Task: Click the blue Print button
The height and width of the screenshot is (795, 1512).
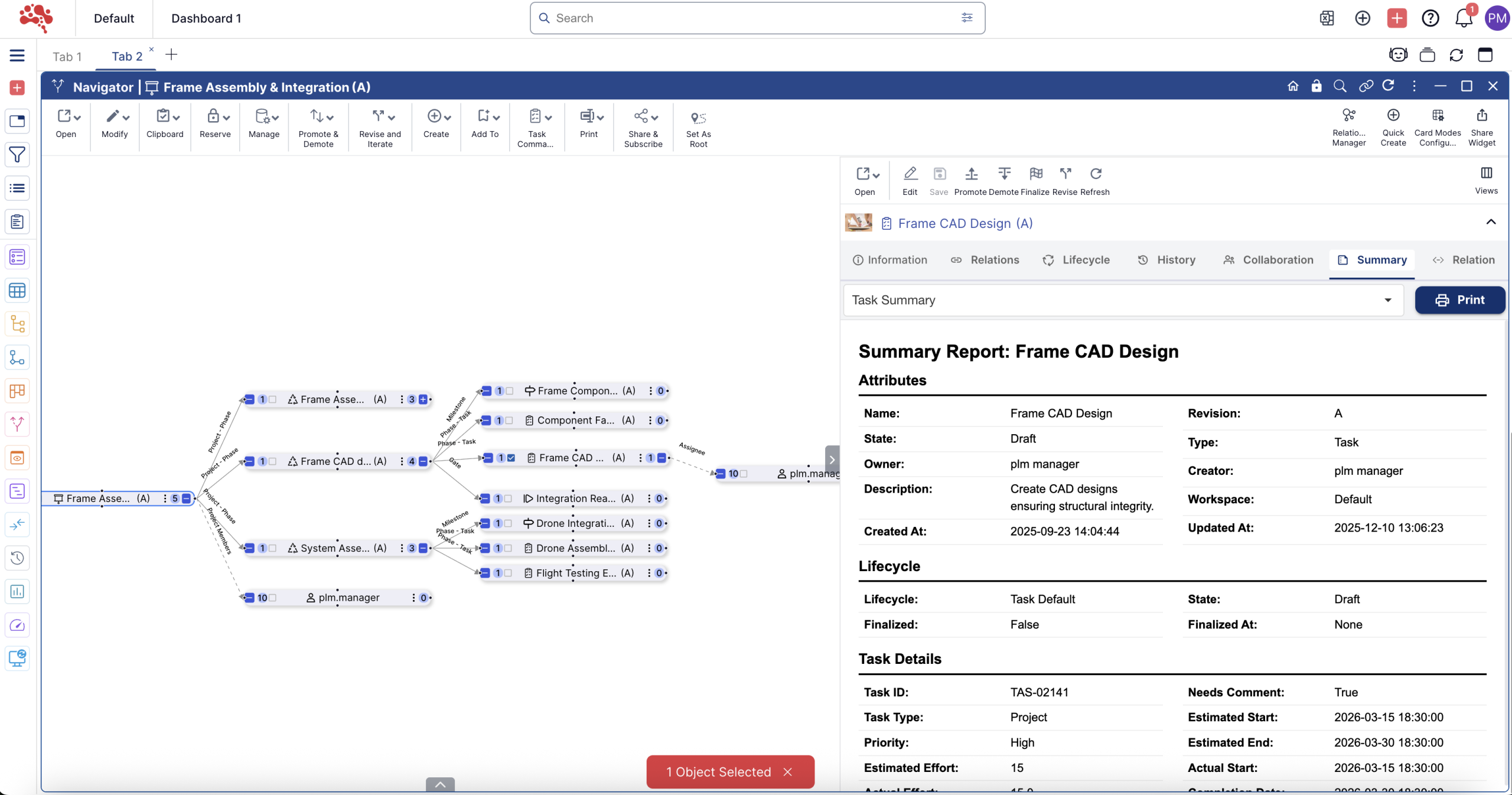Action: point(1459,300)
